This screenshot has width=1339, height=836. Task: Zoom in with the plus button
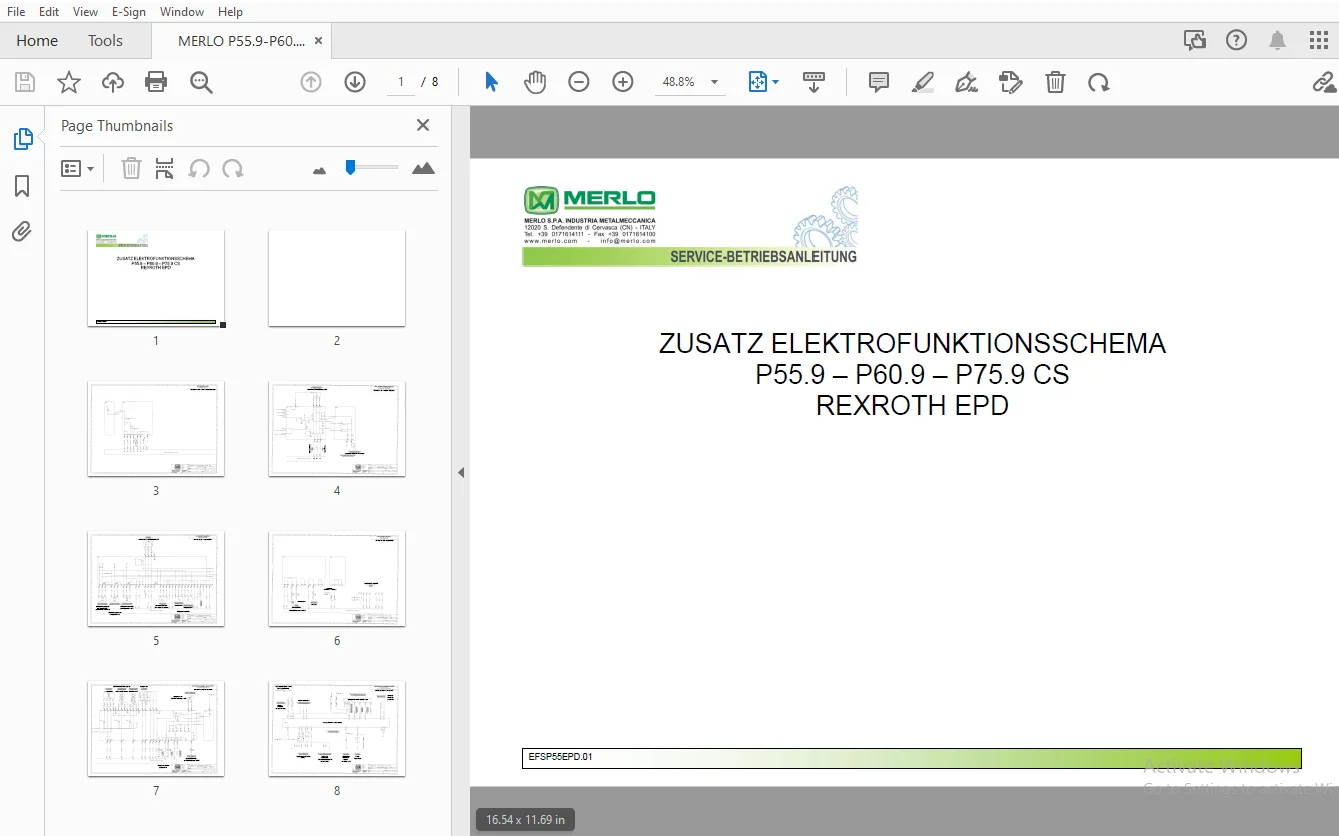point(623,82)
